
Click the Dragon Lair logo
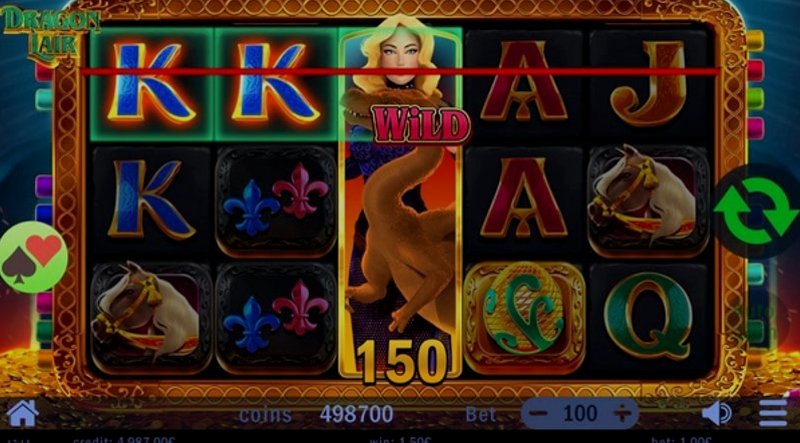(49, 33)
